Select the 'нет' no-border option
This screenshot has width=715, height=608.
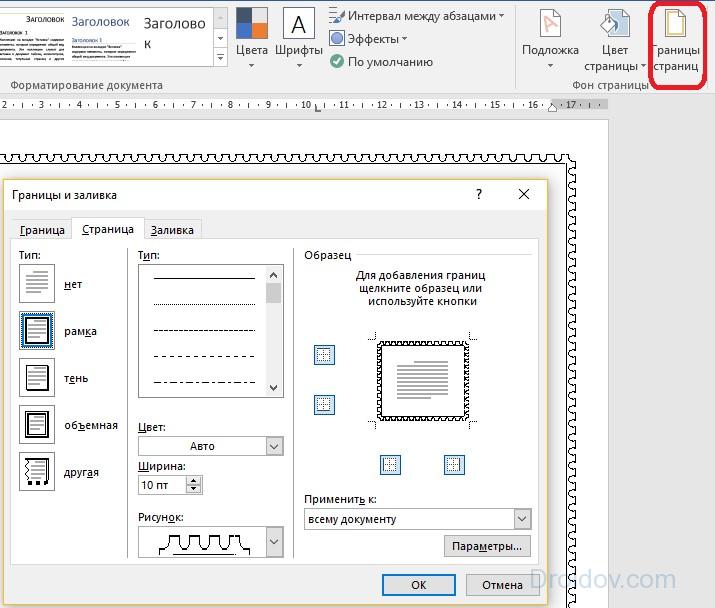click(x=37, y=285)
